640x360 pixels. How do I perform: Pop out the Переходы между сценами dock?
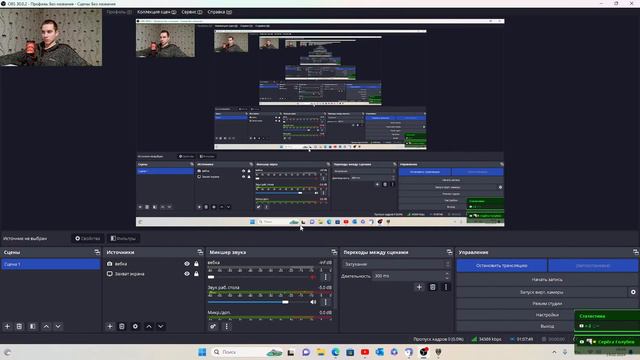tap(449, 252)
